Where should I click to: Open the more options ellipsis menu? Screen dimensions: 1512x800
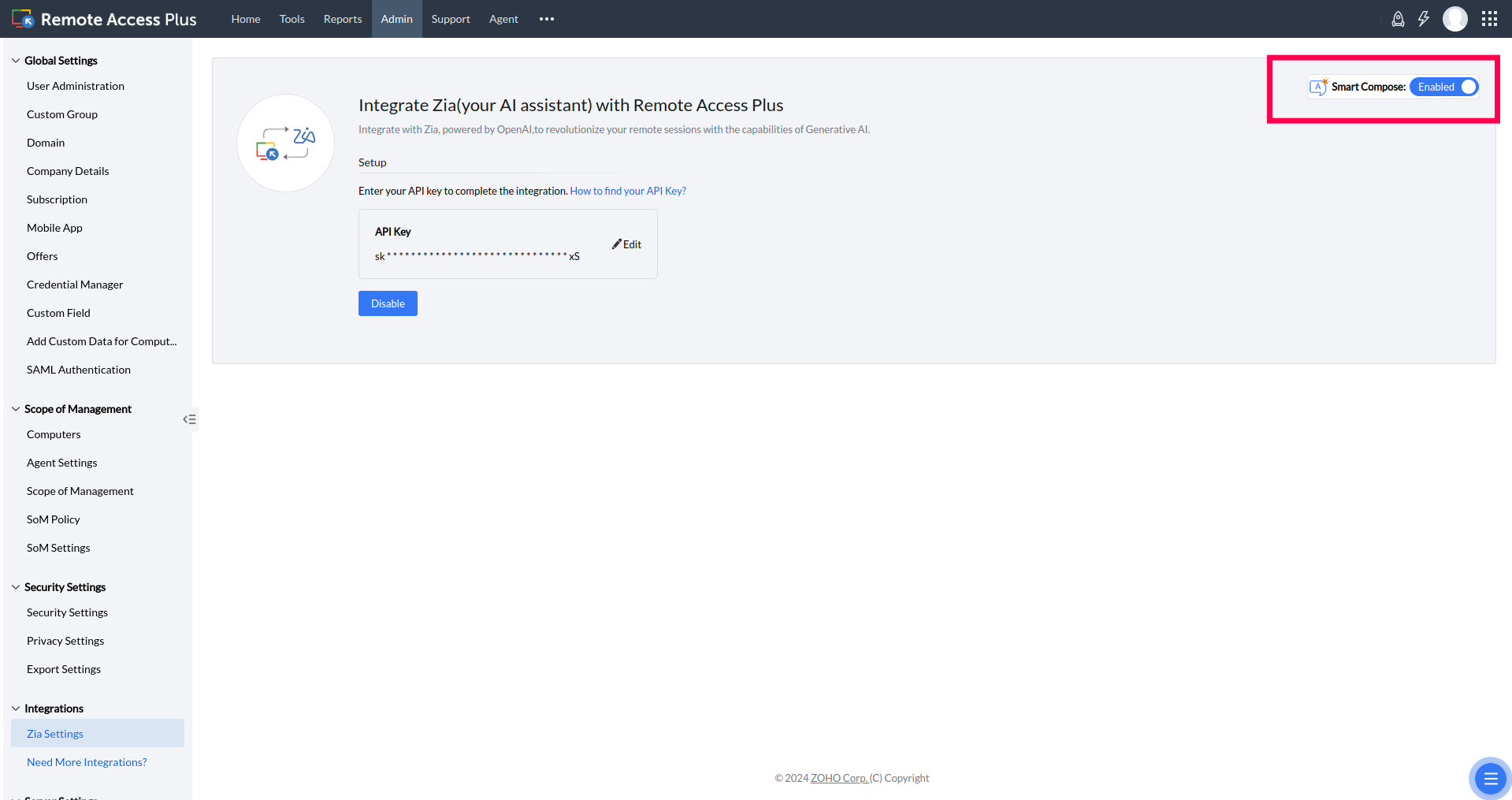[x=546, y=18]
